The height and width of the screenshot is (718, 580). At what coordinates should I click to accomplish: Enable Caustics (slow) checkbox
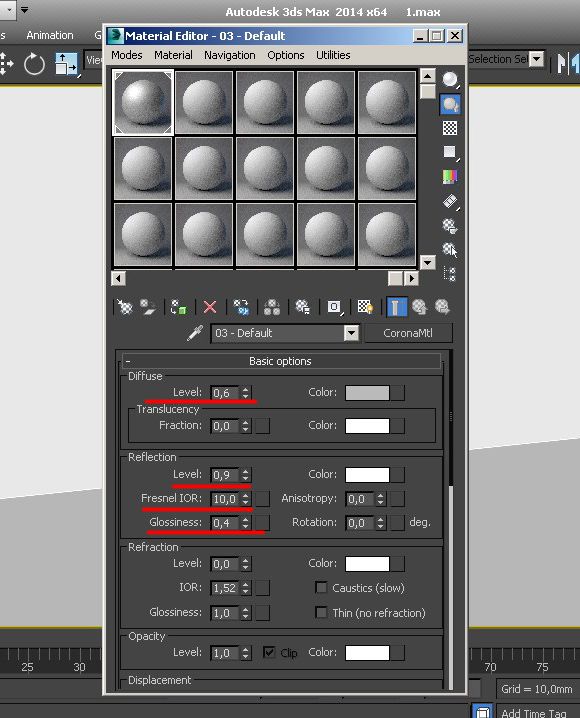click(x=321, y=587)
